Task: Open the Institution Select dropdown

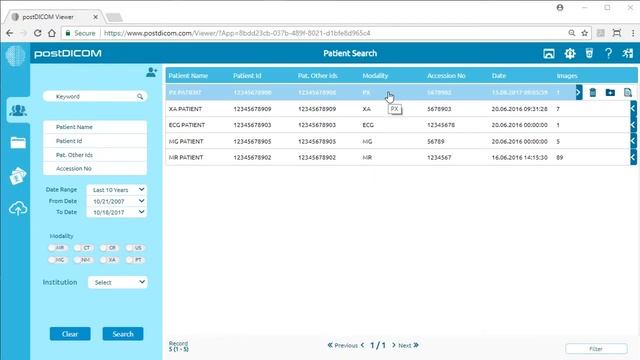Action: (x=118, y=282)
